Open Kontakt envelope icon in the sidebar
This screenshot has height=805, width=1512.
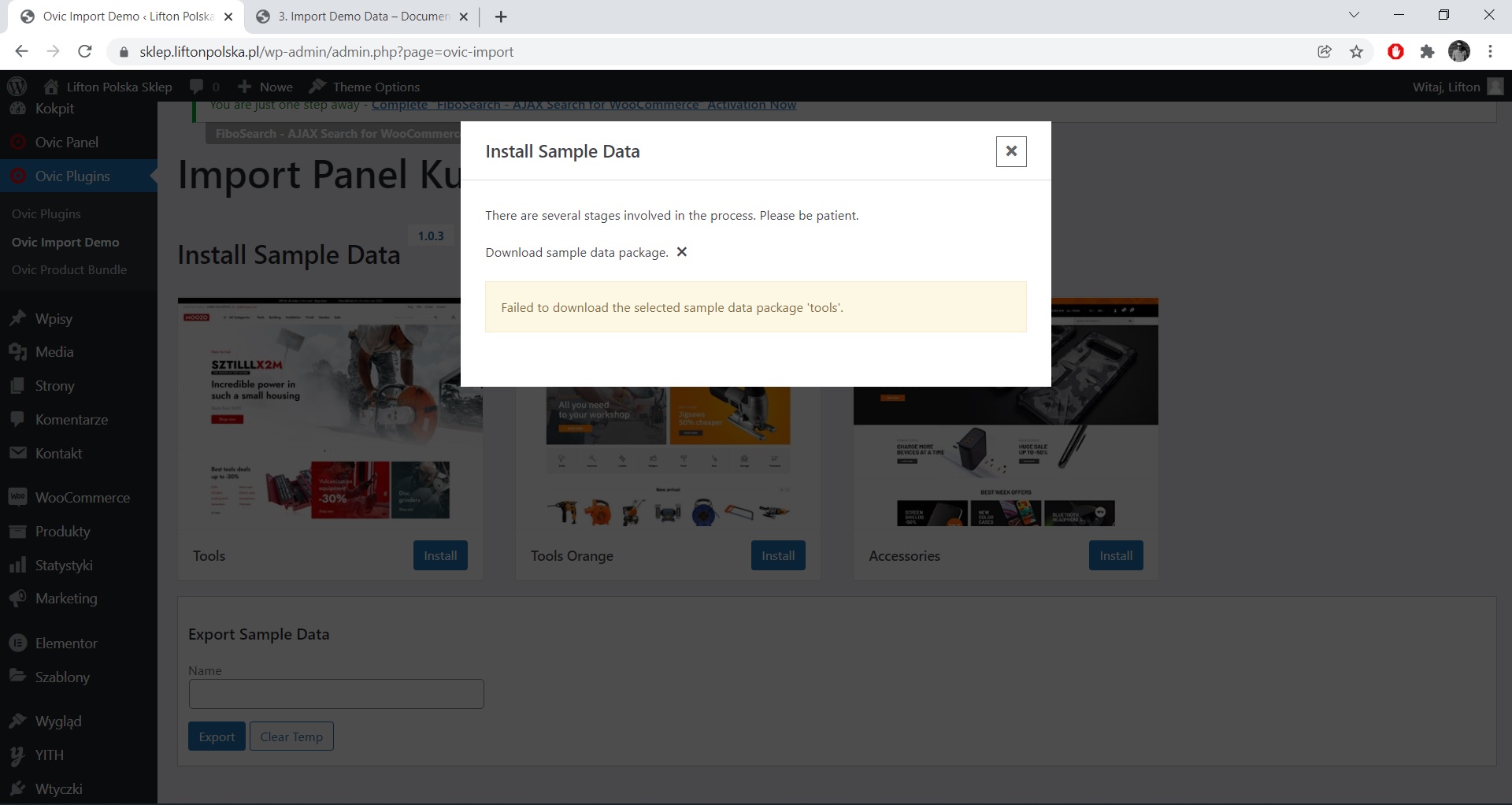click(x=17, y=453)
